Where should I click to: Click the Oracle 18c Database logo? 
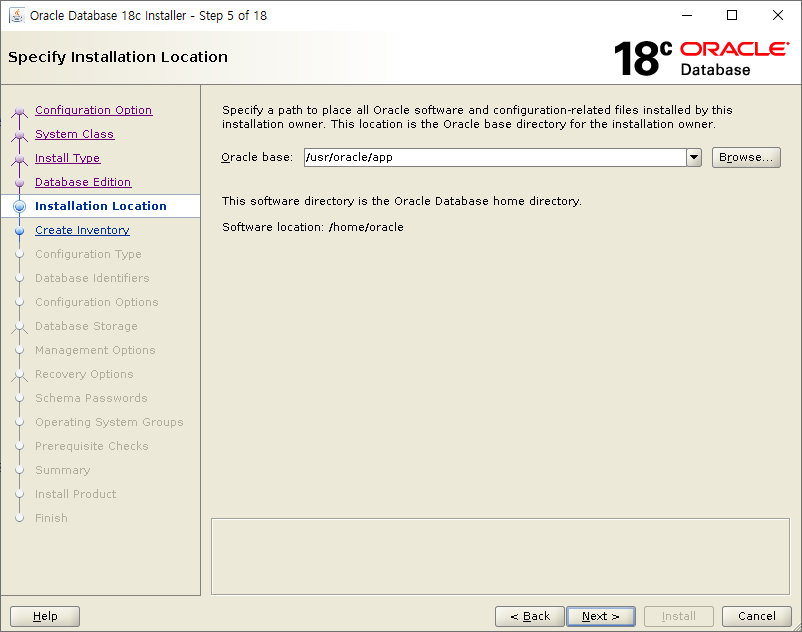click(701, 58)
